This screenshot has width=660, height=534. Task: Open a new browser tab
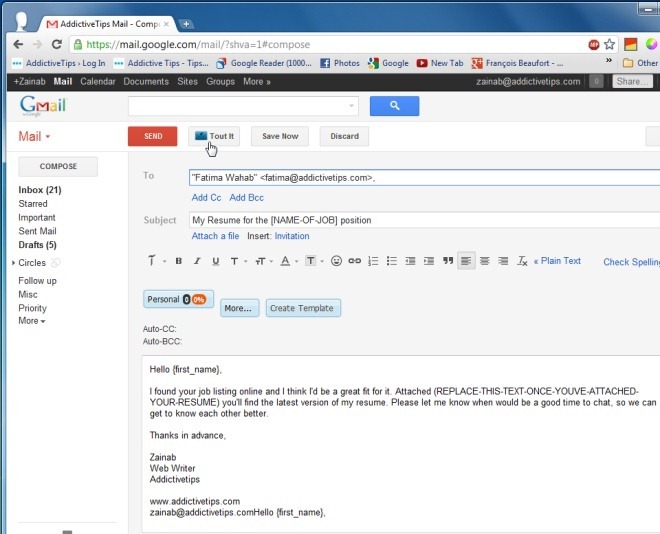186,24
